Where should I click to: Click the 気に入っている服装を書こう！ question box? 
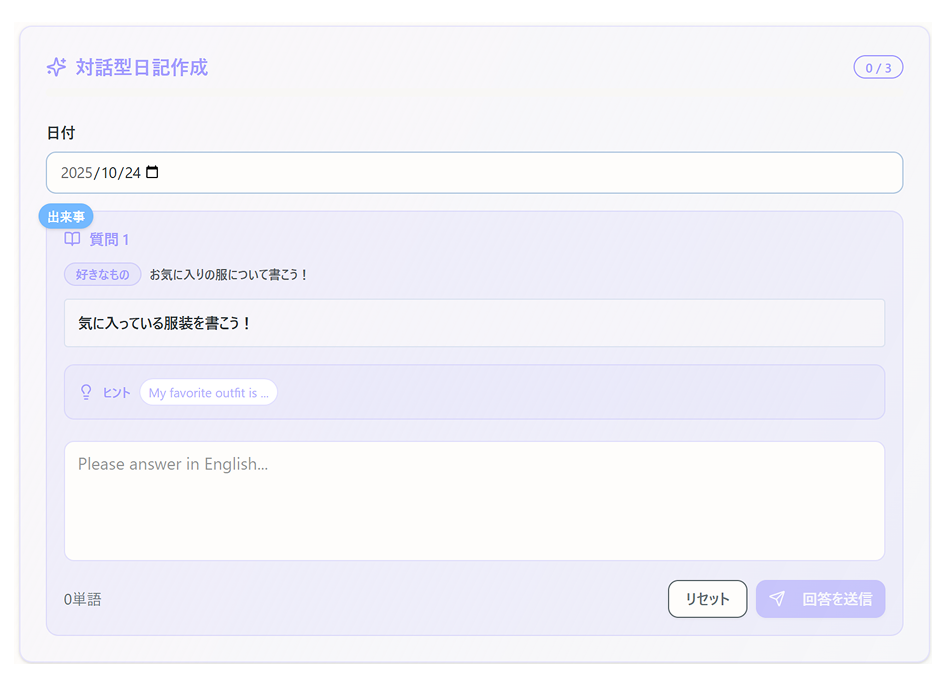474,323
